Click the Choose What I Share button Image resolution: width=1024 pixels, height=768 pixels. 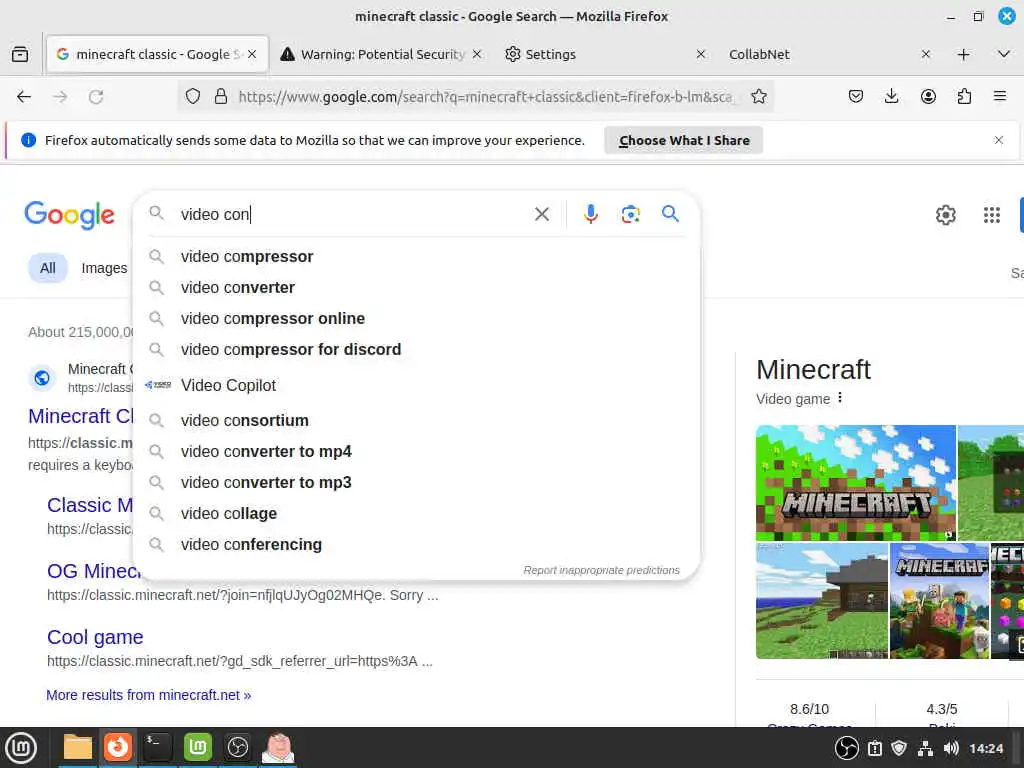684,140
